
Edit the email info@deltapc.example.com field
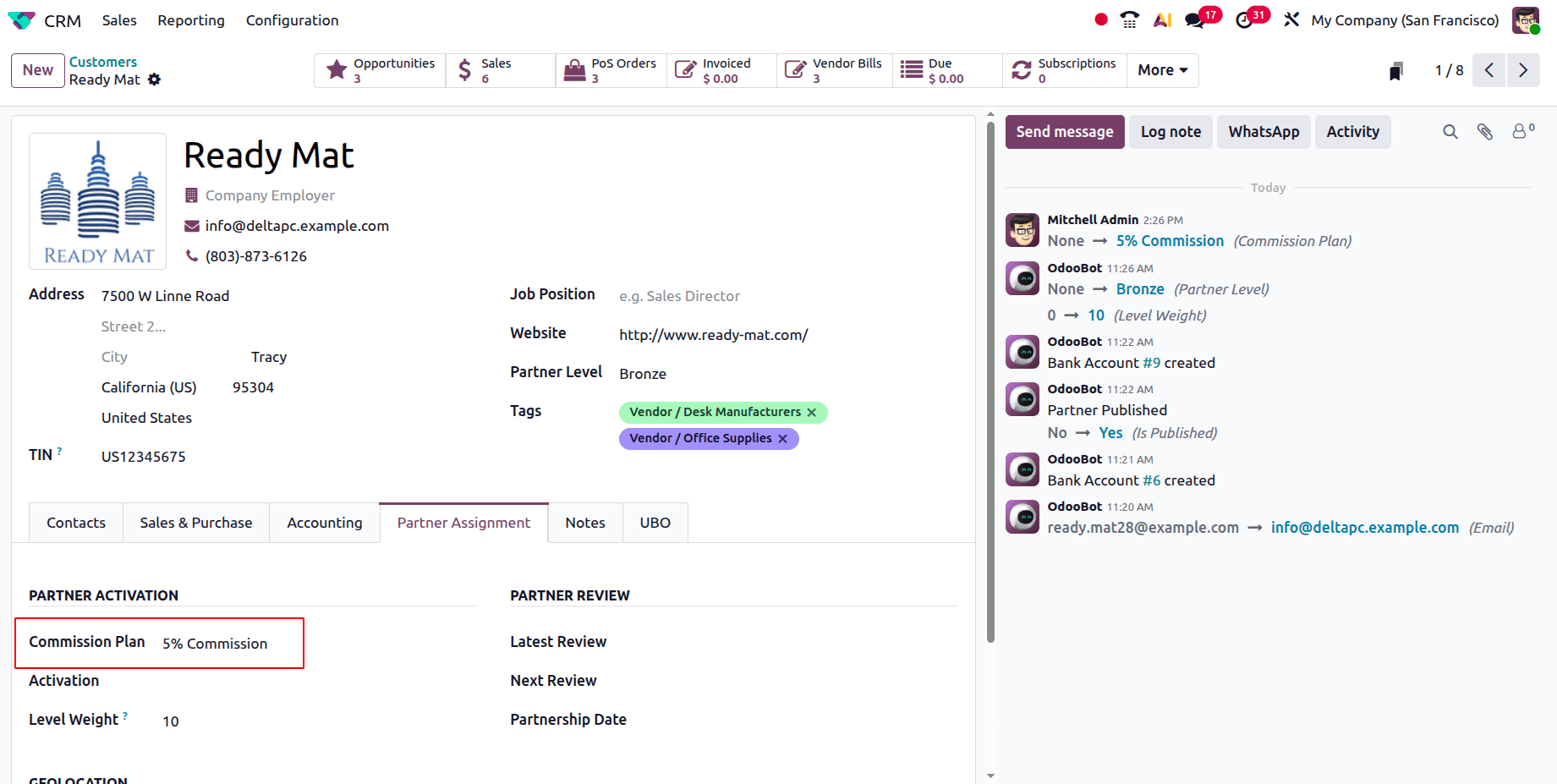[x=297, y=226]
